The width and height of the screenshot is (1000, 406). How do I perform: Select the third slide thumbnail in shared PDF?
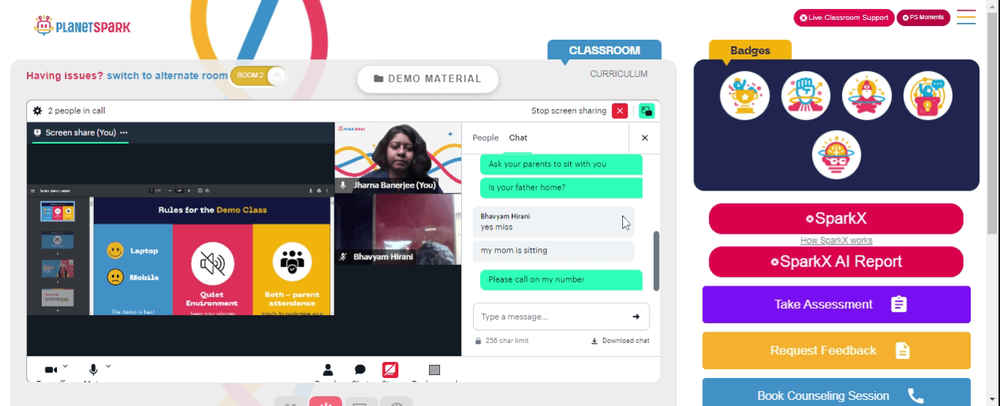(x=58, y=268)
